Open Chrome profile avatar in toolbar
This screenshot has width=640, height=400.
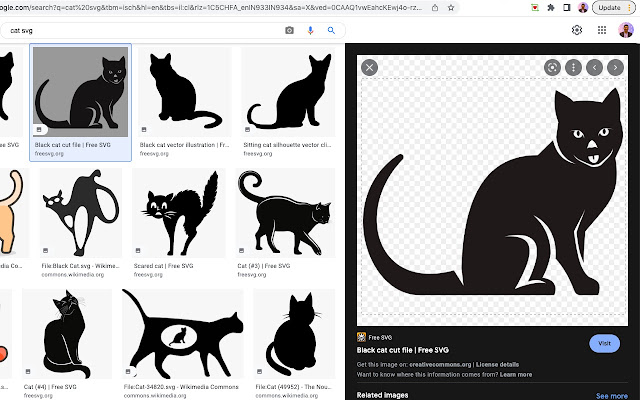pos(583,8)
